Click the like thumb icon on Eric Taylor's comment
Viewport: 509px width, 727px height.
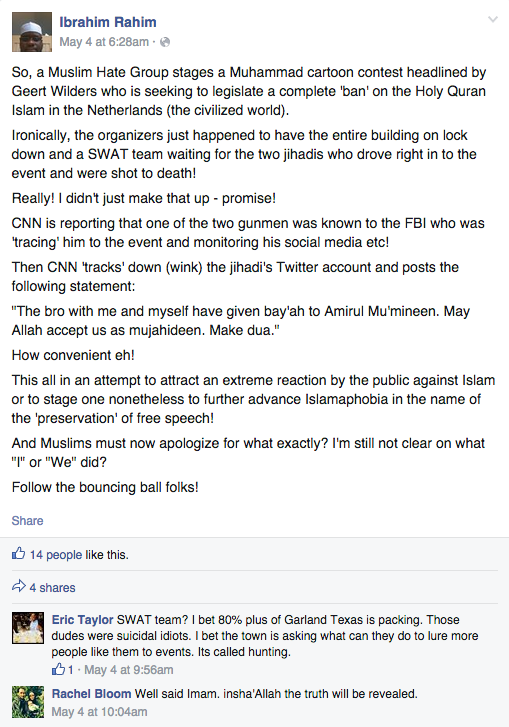pyautogui.click(x=58, y=669)
